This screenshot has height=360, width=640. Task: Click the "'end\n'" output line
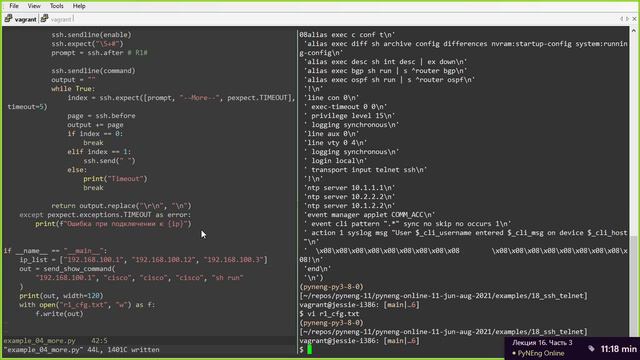pos(318,269)
